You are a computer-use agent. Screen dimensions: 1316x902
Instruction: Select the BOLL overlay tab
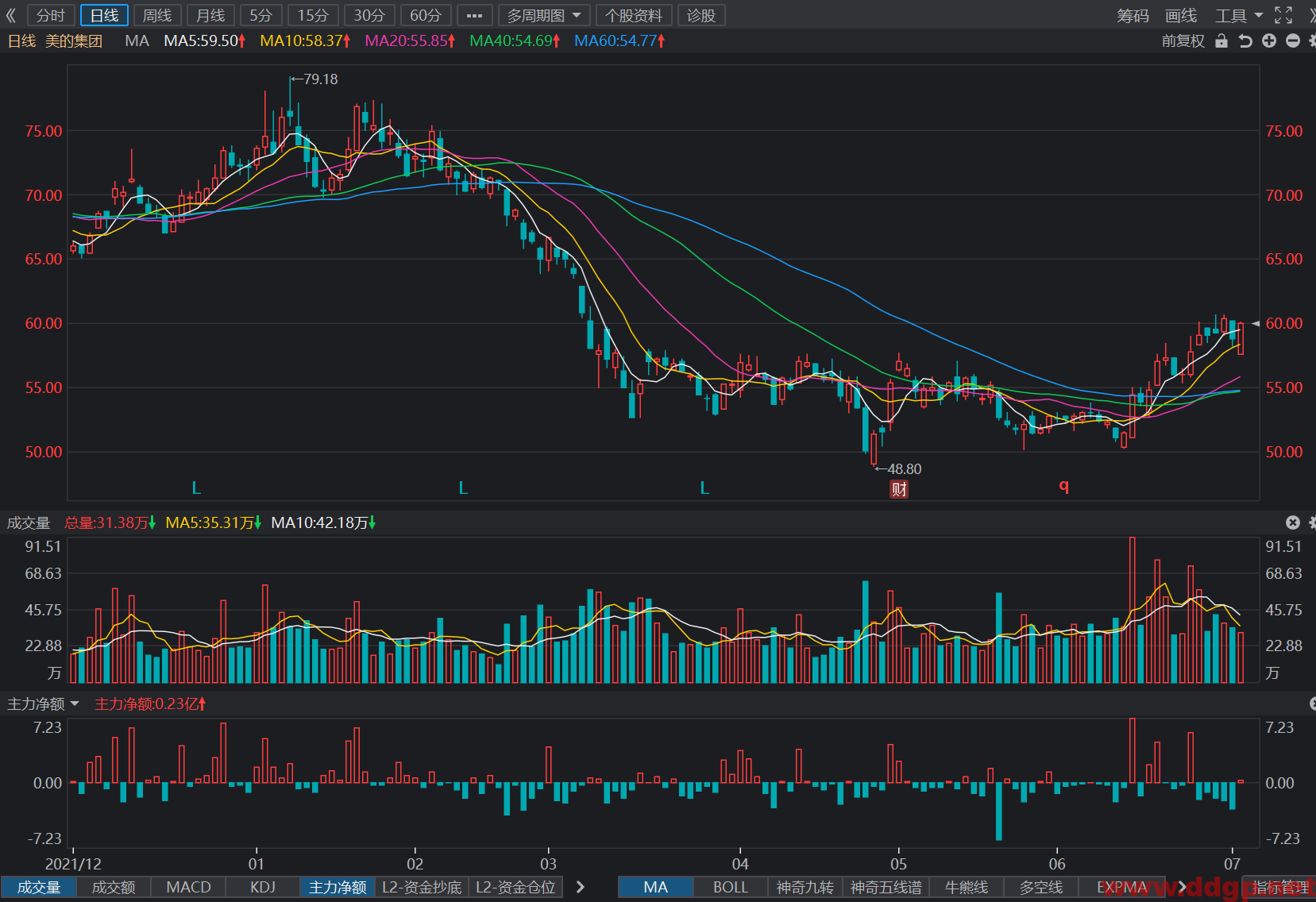[x=730, y=887]
